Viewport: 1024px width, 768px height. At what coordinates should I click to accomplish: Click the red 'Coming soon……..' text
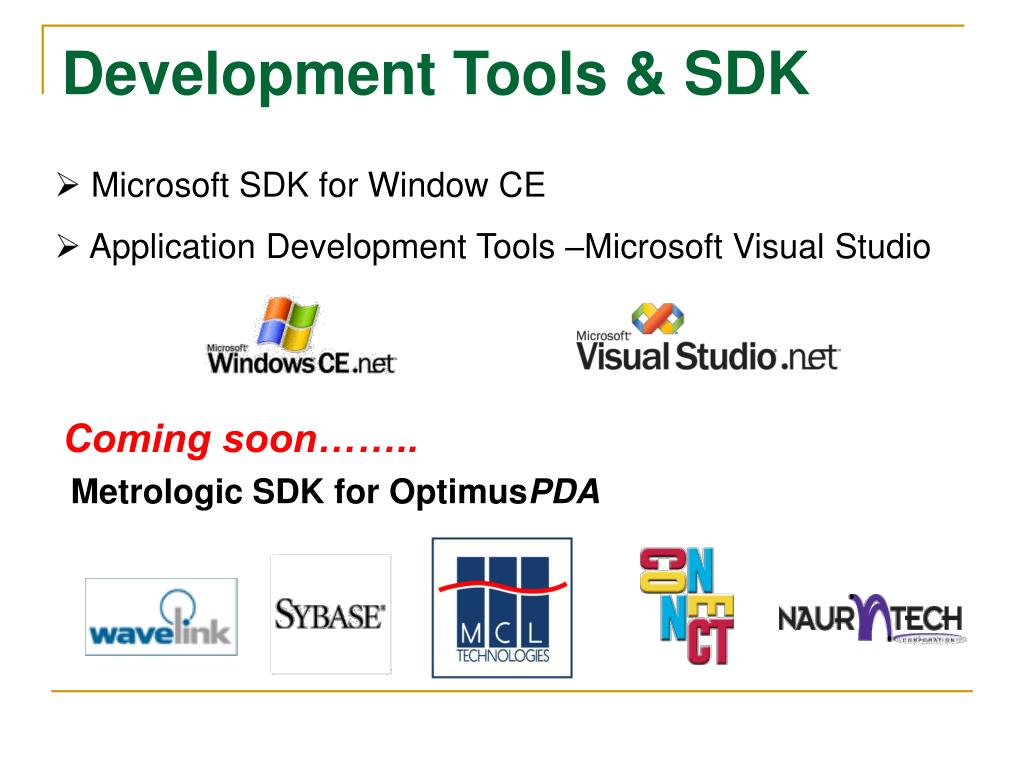tap(241, 439)
